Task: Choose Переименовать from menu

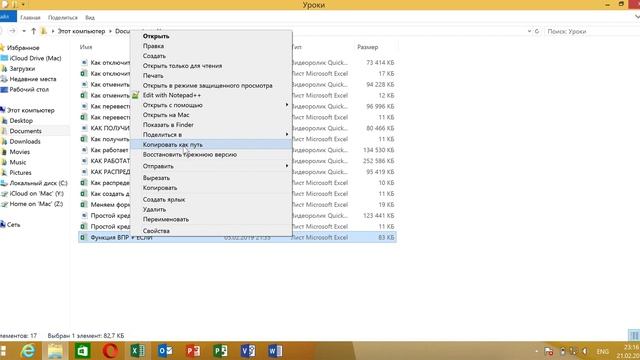Action: (166, 219)
